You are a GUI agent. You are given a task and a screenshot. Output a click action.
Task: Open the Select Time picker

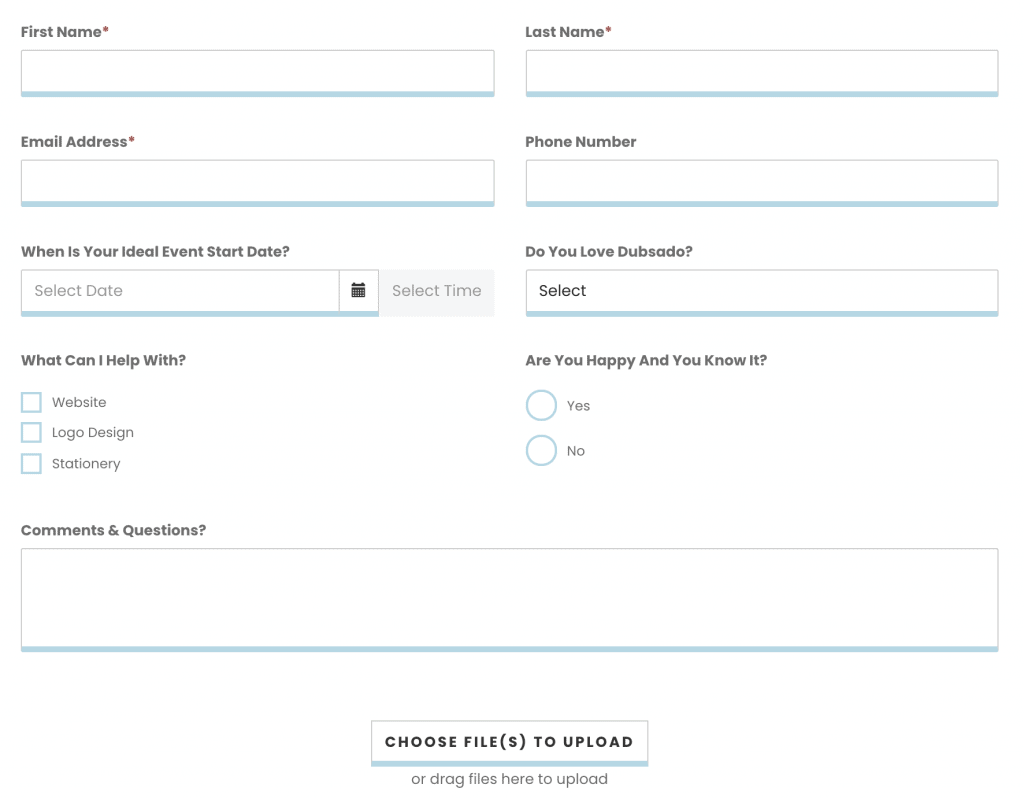click(x=437, y=292)
